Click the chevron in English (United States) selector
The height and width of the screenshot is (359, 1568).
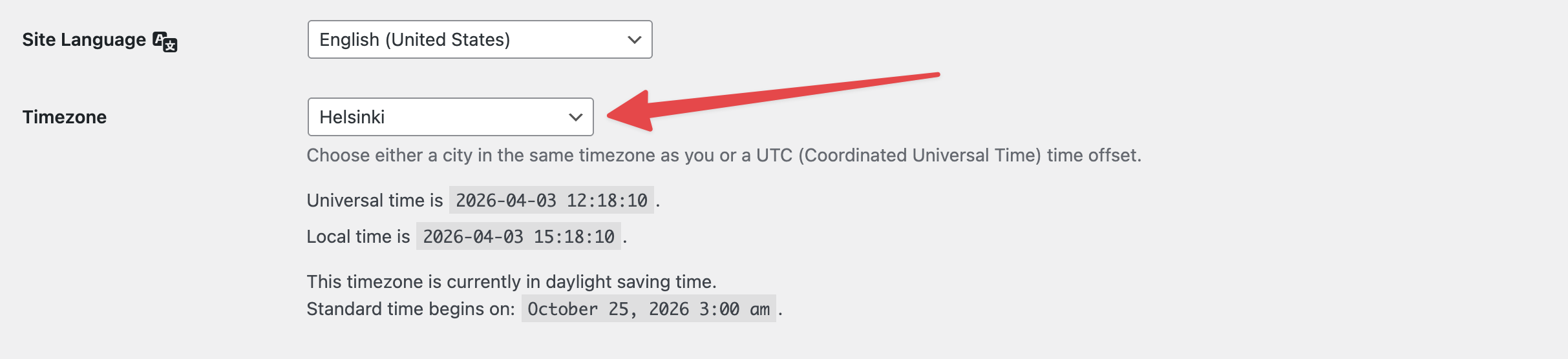click(x=634, y=39)
